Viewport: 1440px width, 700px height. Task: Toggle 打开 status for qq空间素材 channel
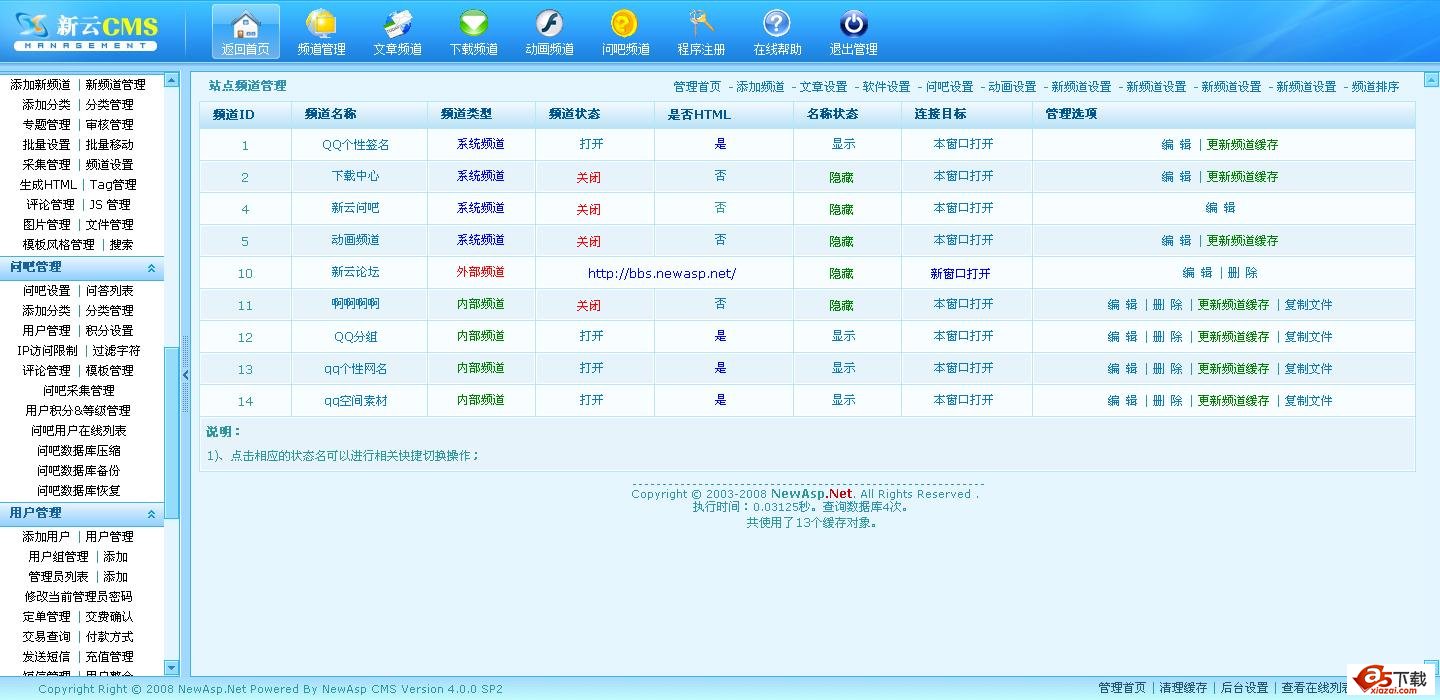point(592,400)
